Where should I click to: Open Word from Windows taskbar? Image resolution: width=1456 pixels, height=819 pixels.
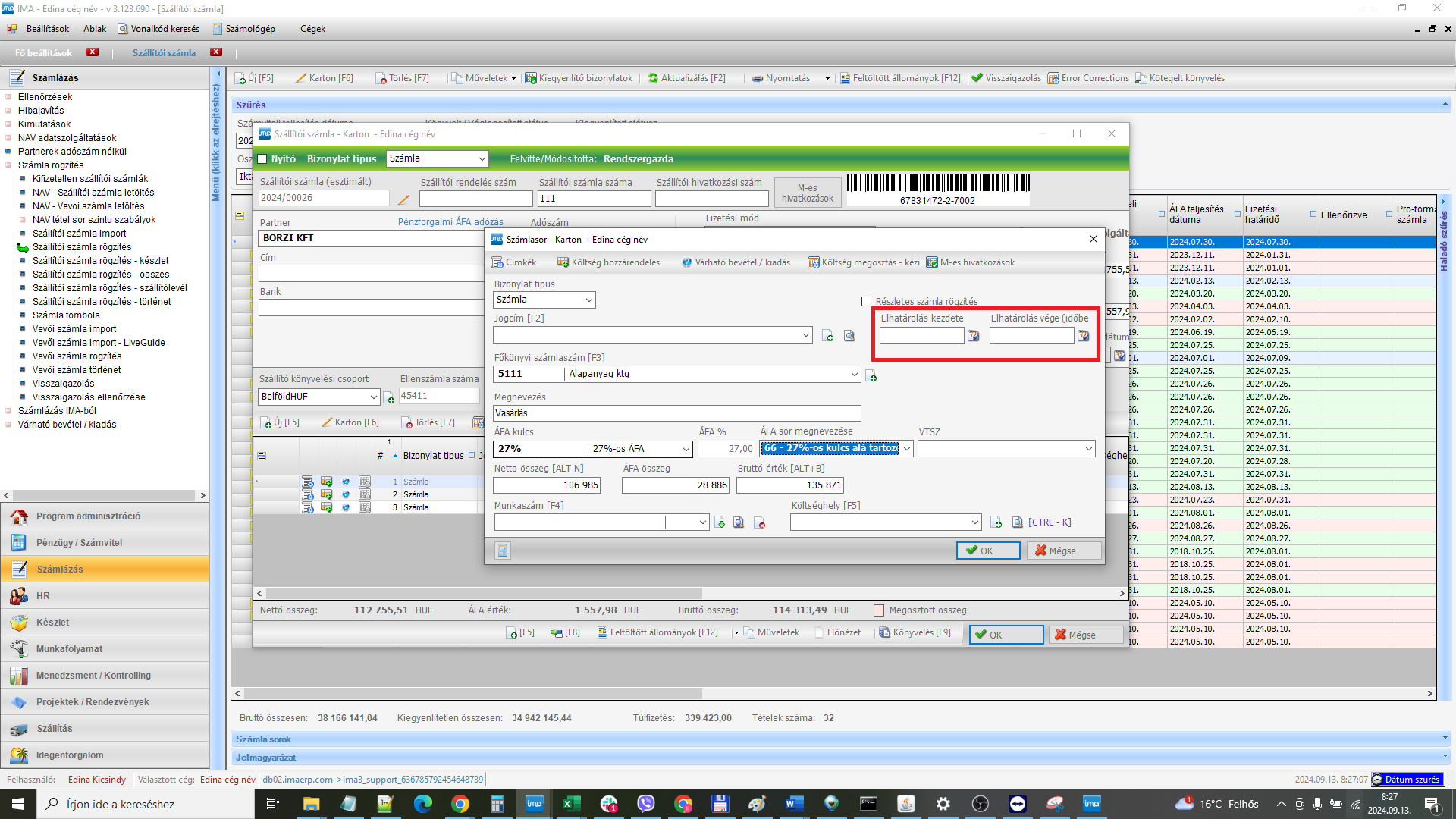(794, 803)
